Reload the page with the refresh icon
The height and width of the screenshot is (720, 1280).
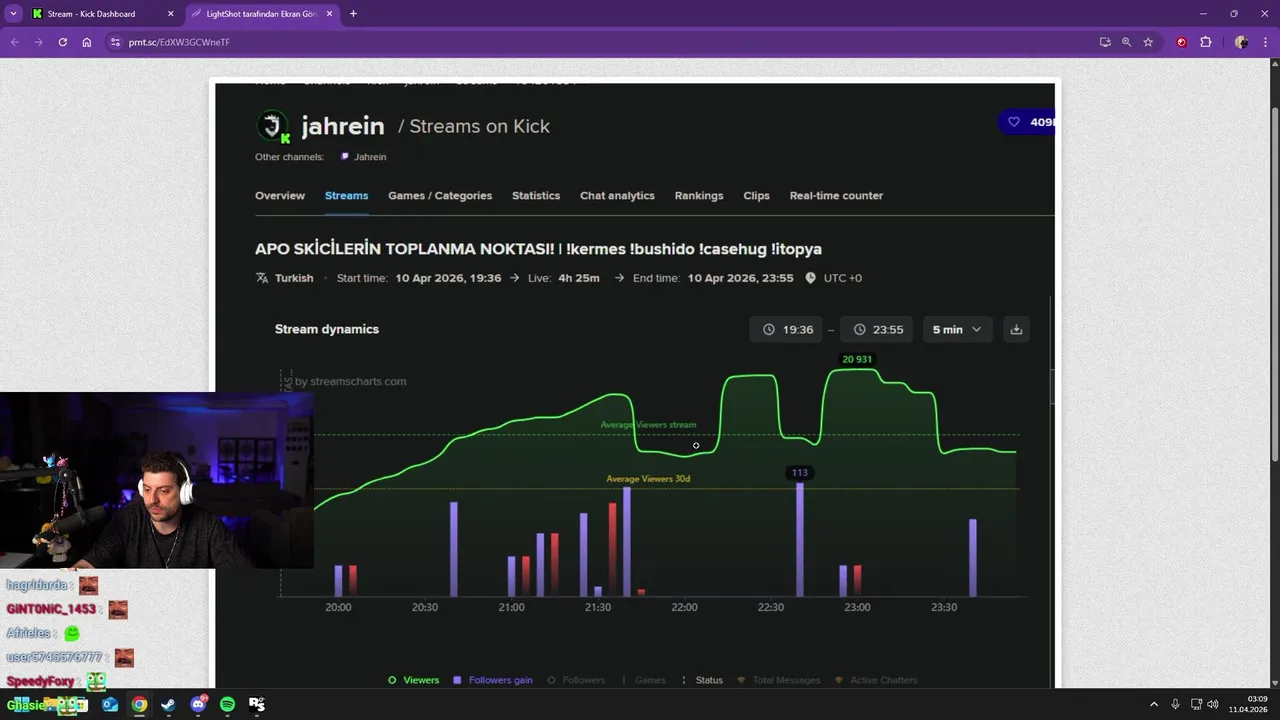point(62,42)
